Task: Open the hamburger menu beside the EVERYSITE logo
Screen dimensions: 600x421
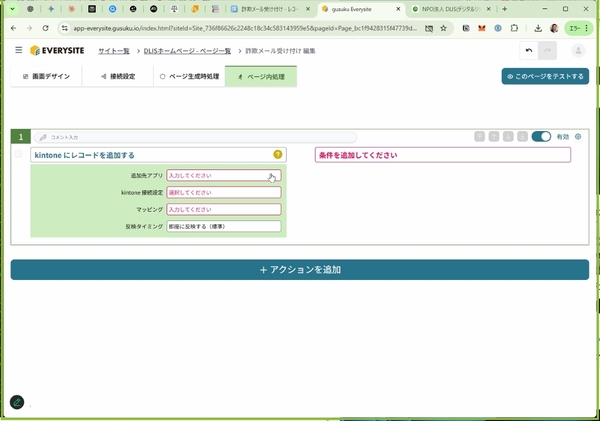Action: point(18,50)
